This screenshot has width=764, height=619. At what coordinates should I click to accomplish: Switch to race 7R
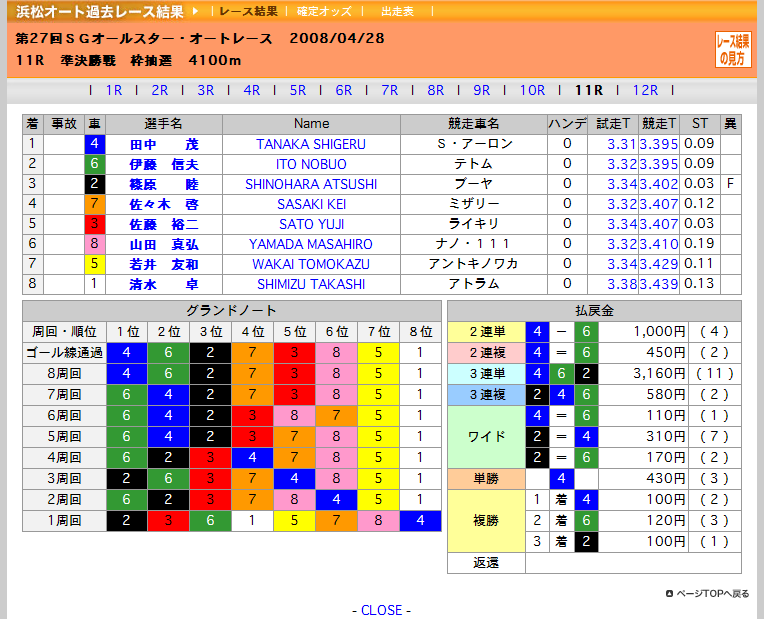[390, 90]
